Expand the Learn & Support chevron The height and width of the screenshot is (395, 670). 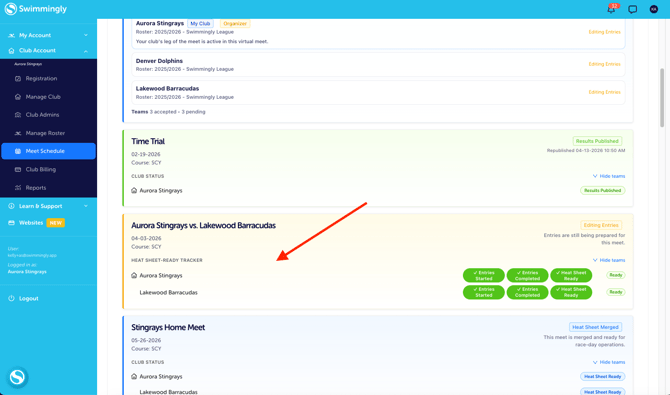[x=86, y=206]
